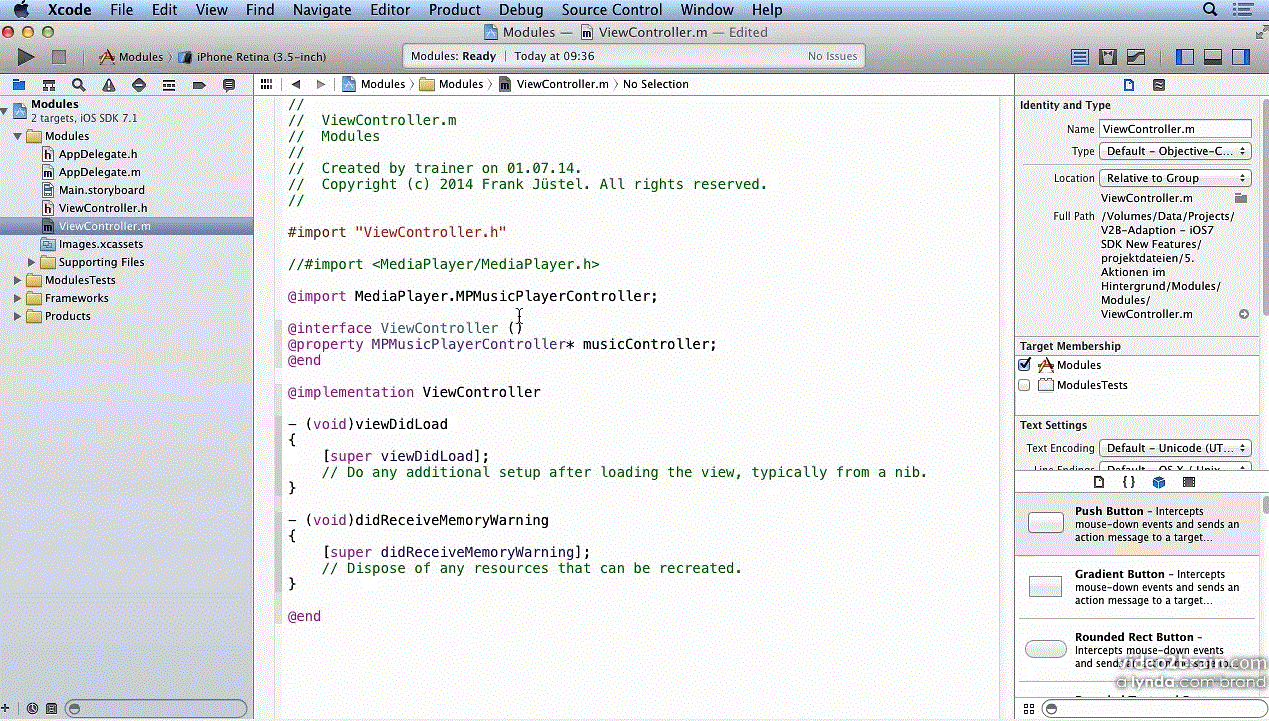This screenshot has width=1269, height=721.
Task: Reveal full path in Finder arrow
Action: (x=1244, y=314)
